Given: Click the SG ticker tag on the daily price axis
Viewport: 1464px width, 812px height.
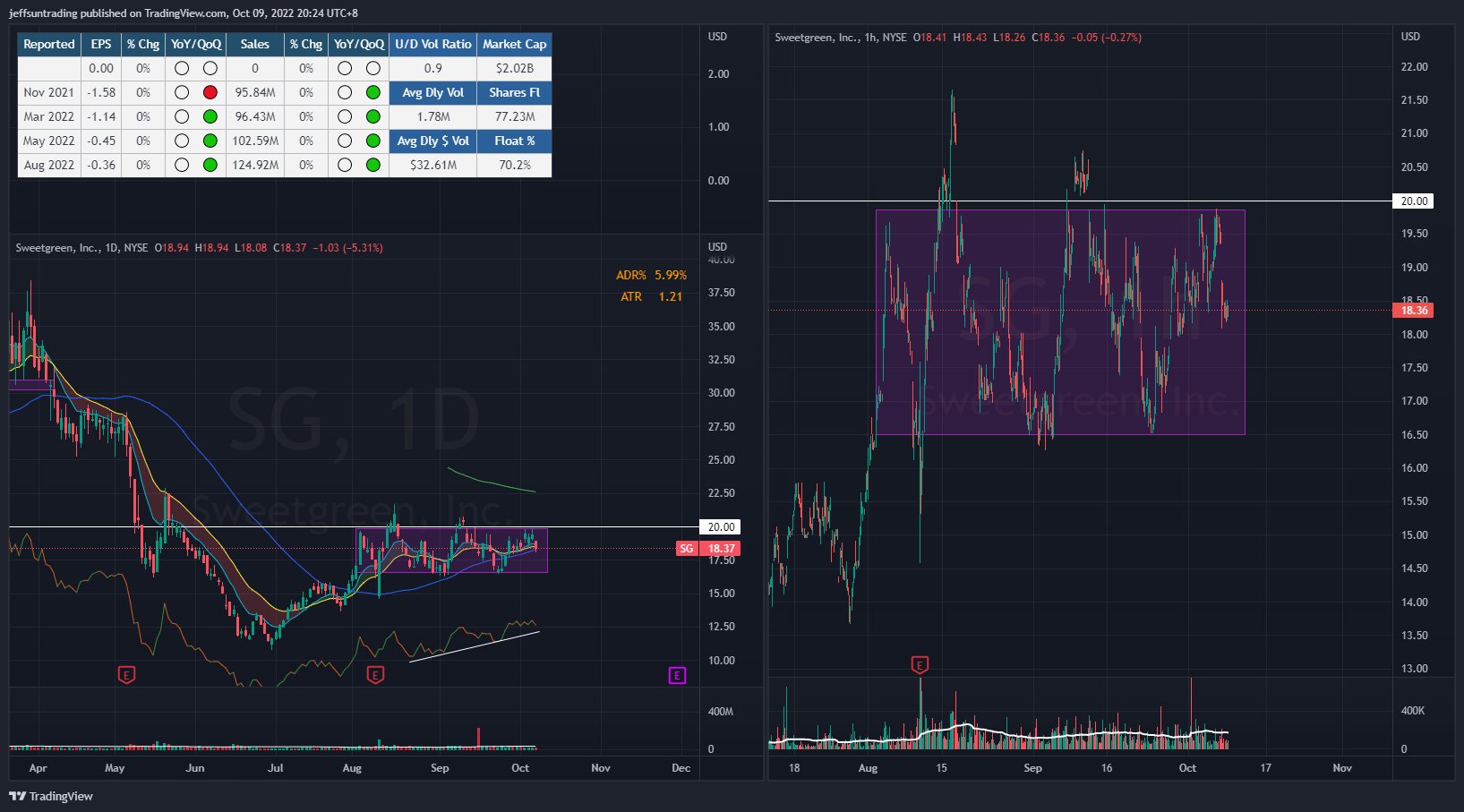Looking at the screenshot, I should 687,549.
